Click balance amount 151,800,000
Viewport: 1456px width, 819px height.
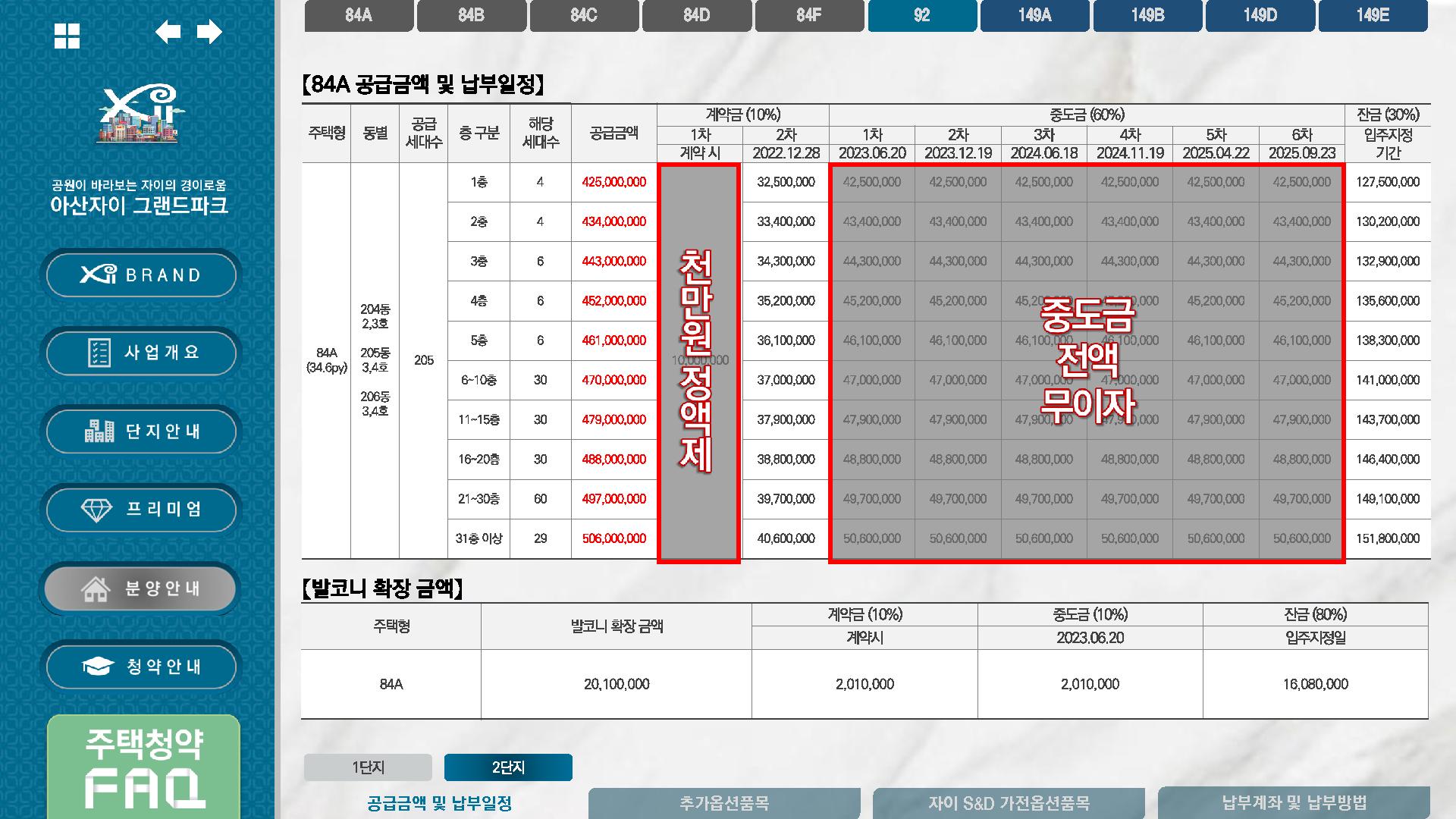pos(1388,538)
